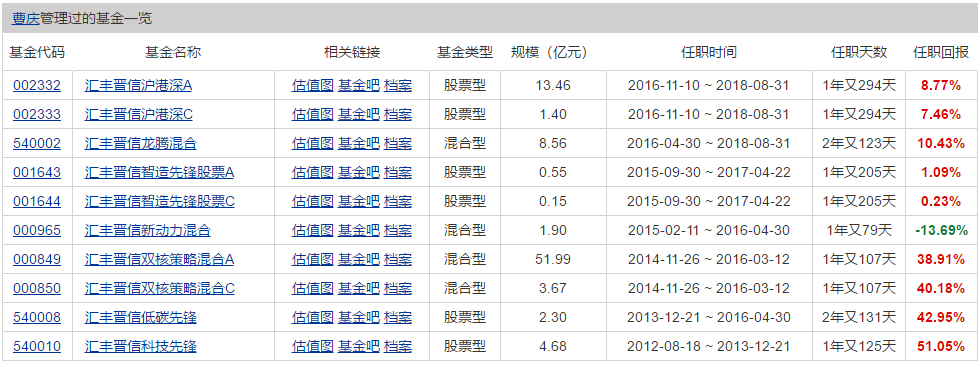Screen dimensions: 980x367
Task: Open 档案 for 汇丰晋信智造先锋股票C
Action: pos(398,201)
